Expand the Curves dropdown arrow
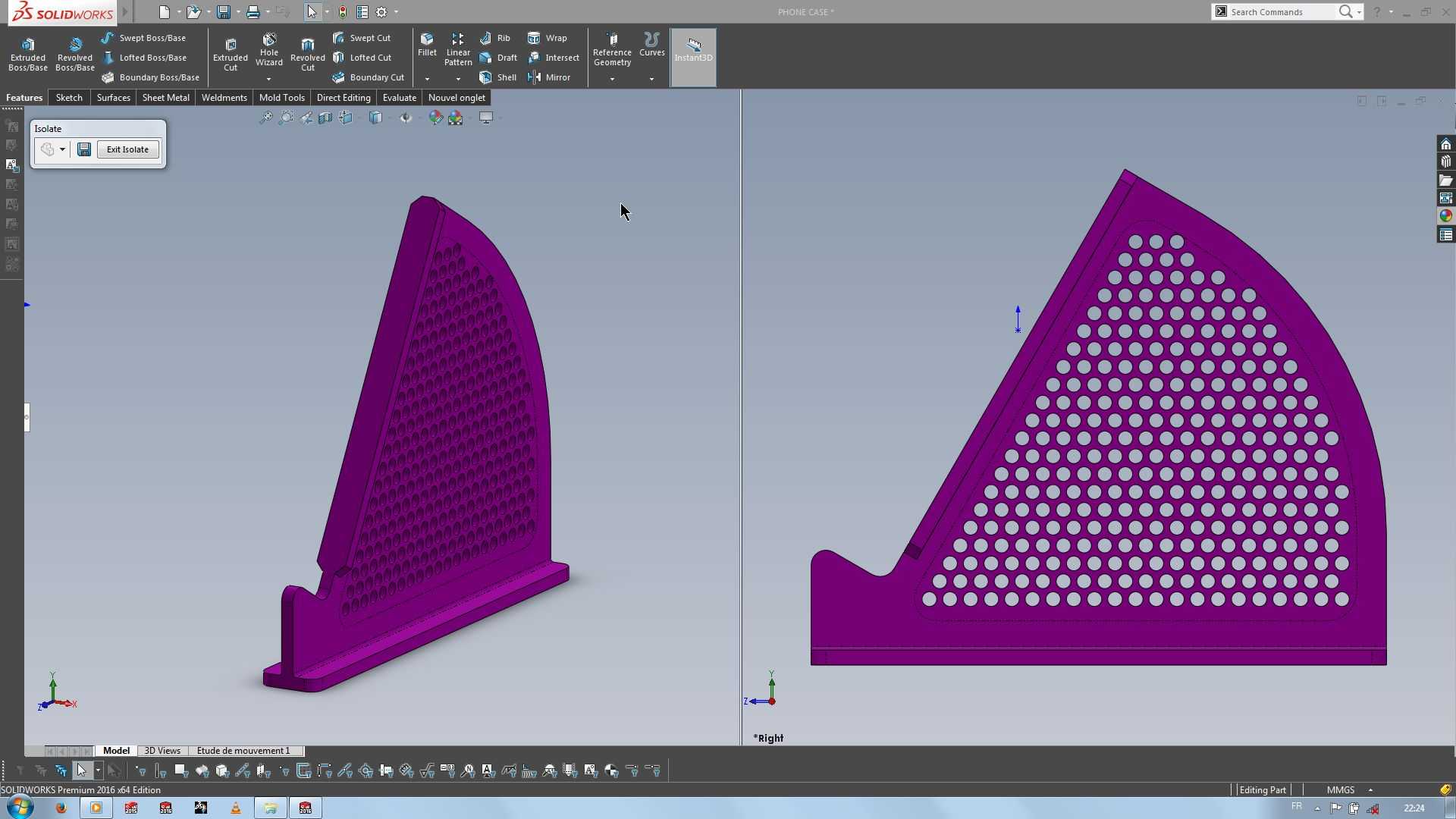Image resolution: width=1456 pixels, height=819 pixels. (x=651, y=79)
